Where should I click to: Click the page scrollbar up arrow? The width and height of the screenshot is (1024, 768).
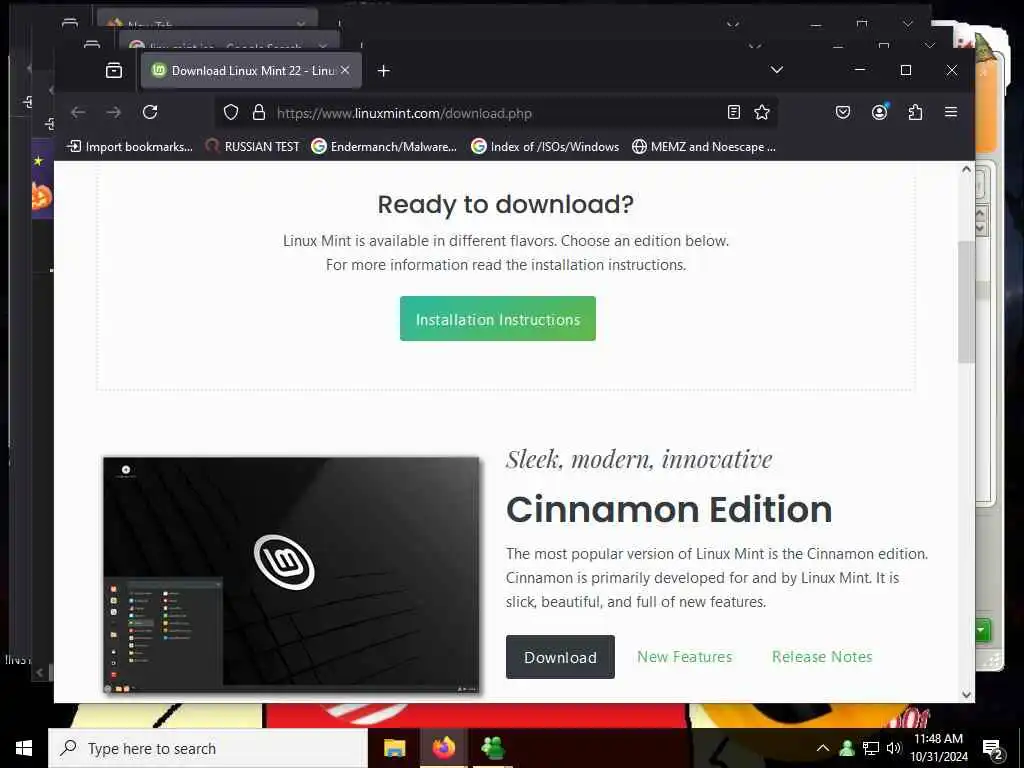coord(966,170)
